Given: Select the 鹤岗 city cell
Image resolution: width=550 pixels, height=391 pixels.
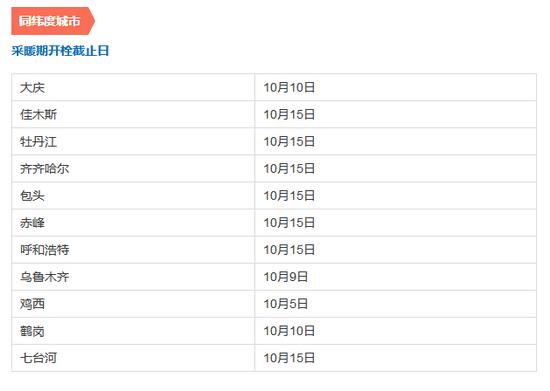Looking at the screenshot, I should click(x=133, y=331).
